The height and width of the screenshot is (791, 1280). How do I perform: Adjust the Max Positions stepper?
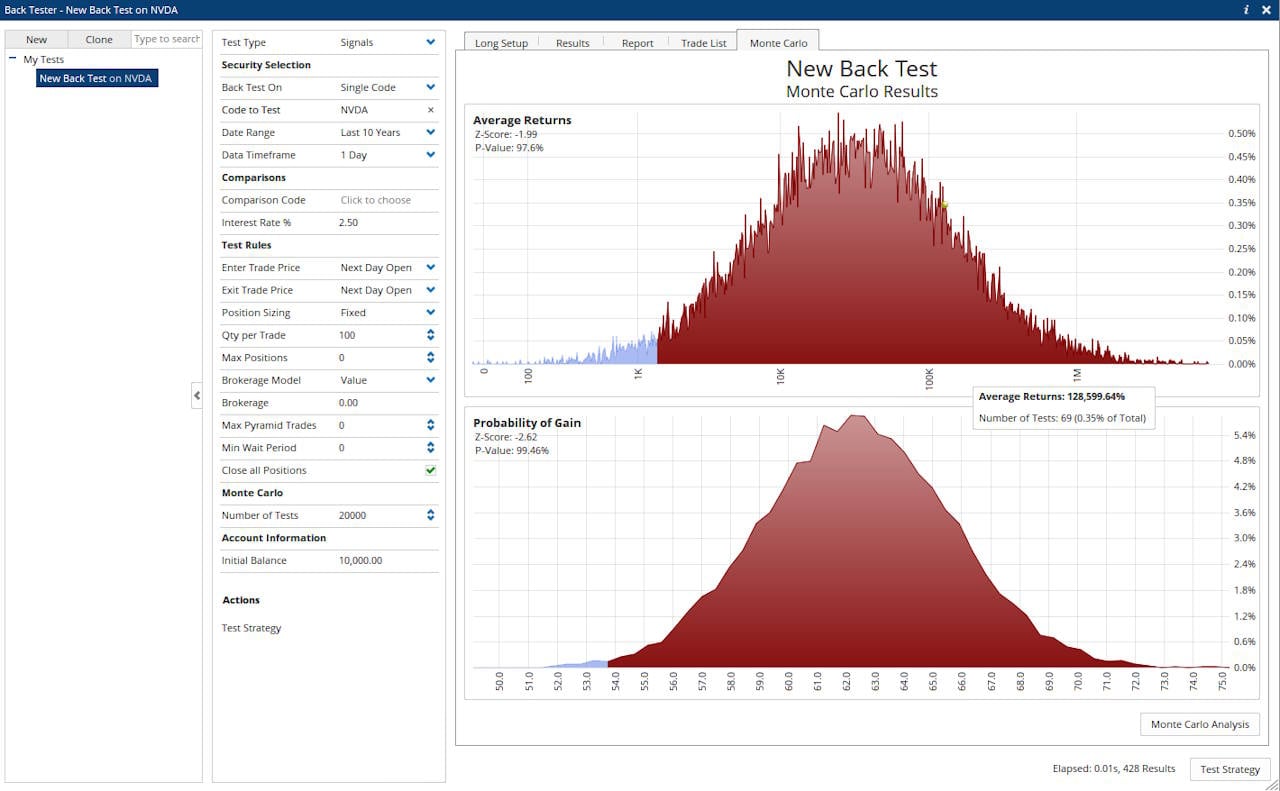(x=431, y=358)
